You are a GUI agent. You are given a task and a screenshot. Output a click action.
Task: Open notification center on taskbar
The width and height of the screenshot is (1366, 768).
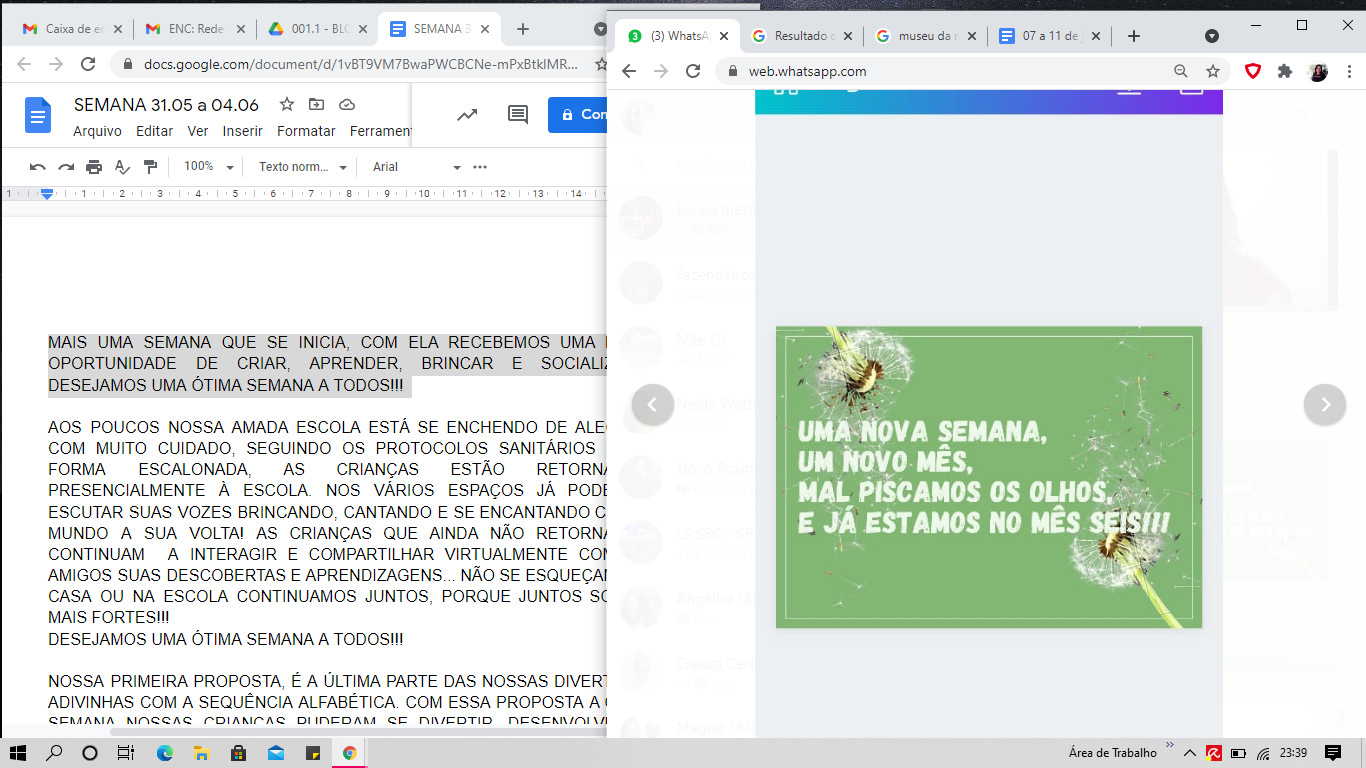[1333, 753]
